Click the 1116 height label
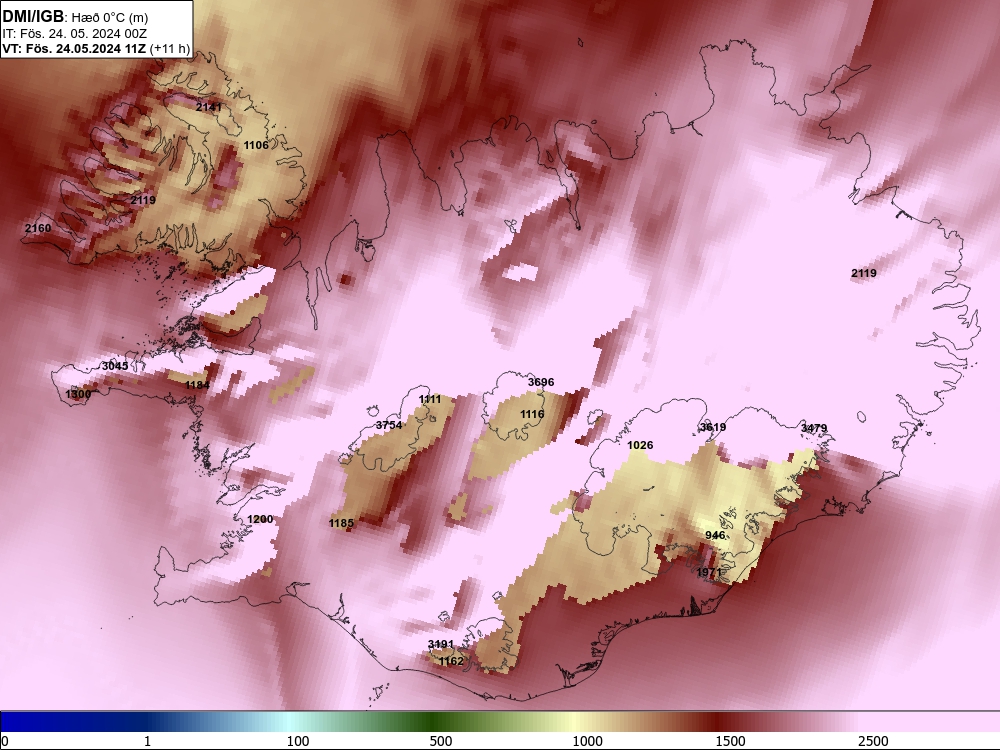This screenshot has height=750, width=1000. (x=532, y=415)
